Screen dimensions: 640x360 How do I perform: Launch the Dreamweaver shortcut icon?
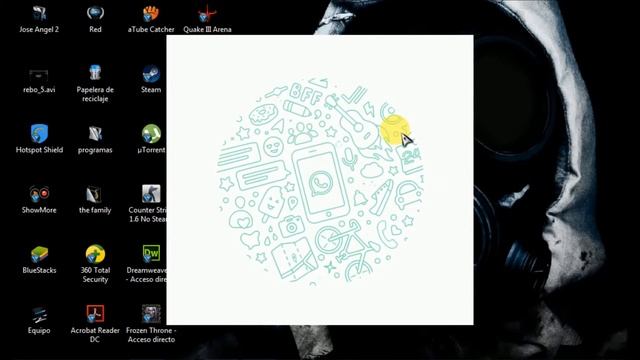pos(151,254)
